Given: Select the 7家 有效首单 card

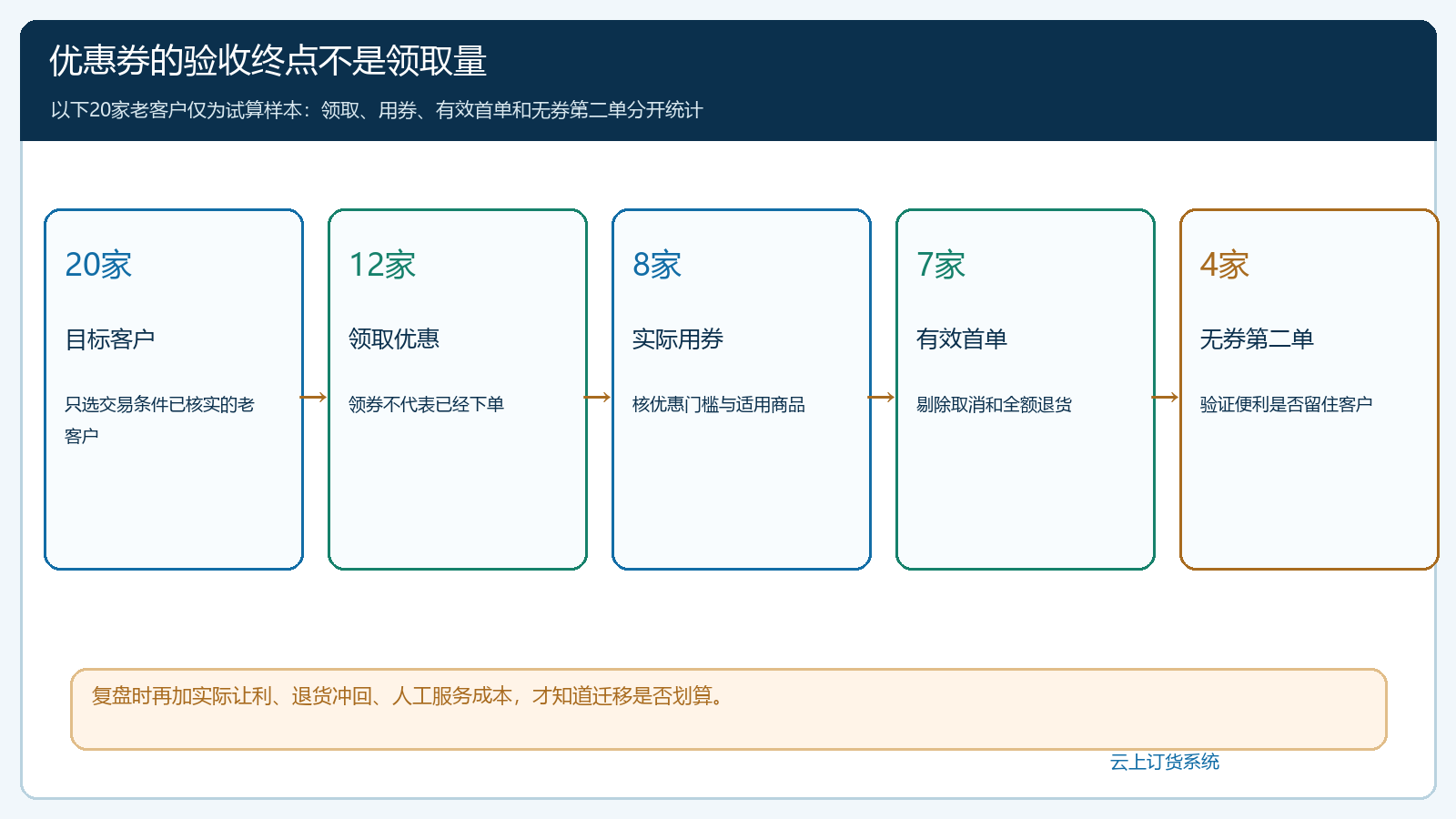Looking at the screenshot, I should pyautogui.click(x=1026, y=389).
